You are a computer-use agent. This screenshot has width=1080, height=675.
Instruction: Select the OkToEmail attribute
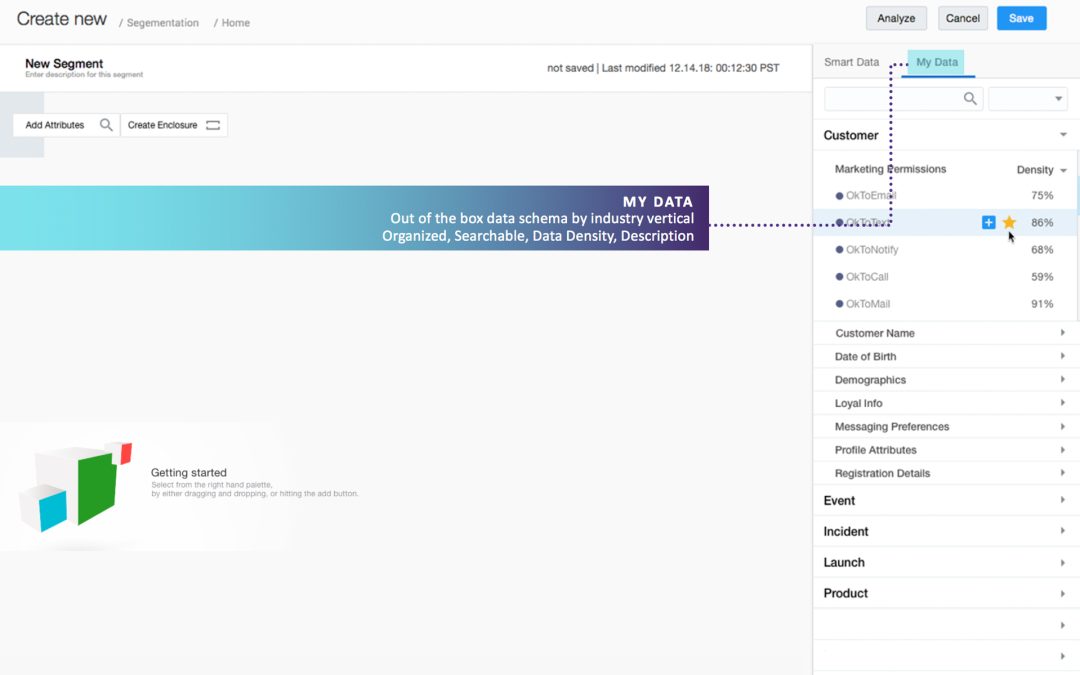tap(871, 196)
